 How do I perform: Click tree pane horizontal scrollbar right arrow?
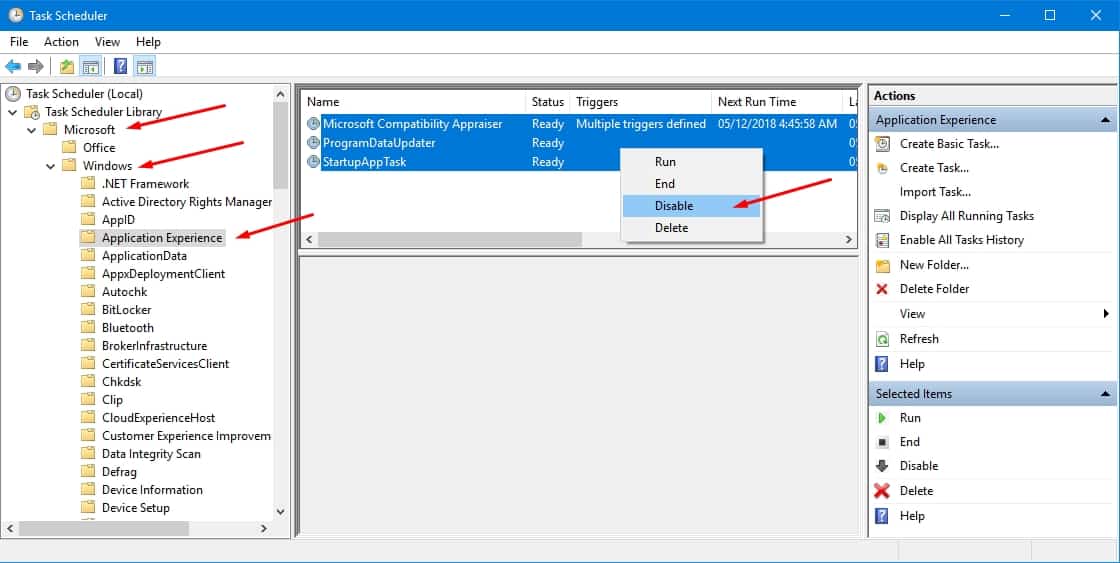pyautogui.click(x=264, y=529)
